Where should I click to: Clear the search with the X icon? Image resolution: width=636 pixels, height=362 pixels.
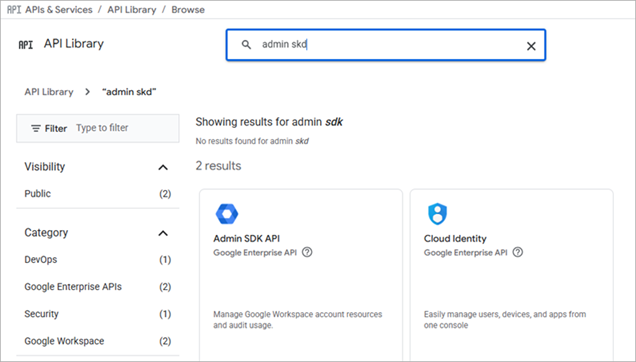(531, 46)
